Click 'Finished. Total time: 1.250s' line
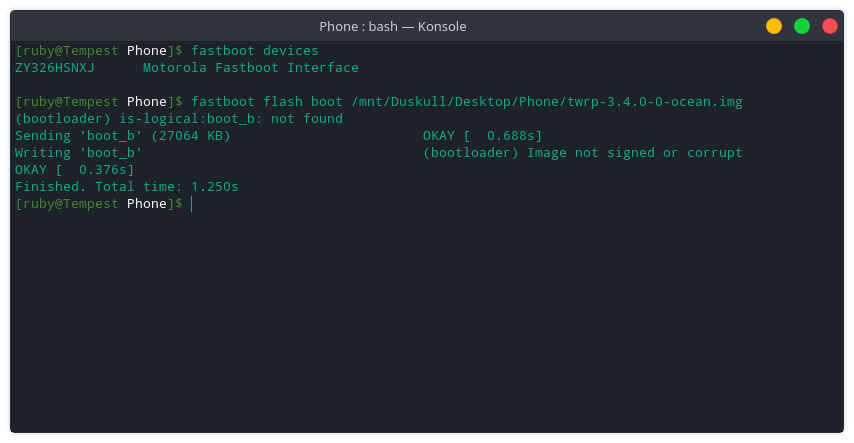The image size is (854, 443). click(x=126, y=186)
